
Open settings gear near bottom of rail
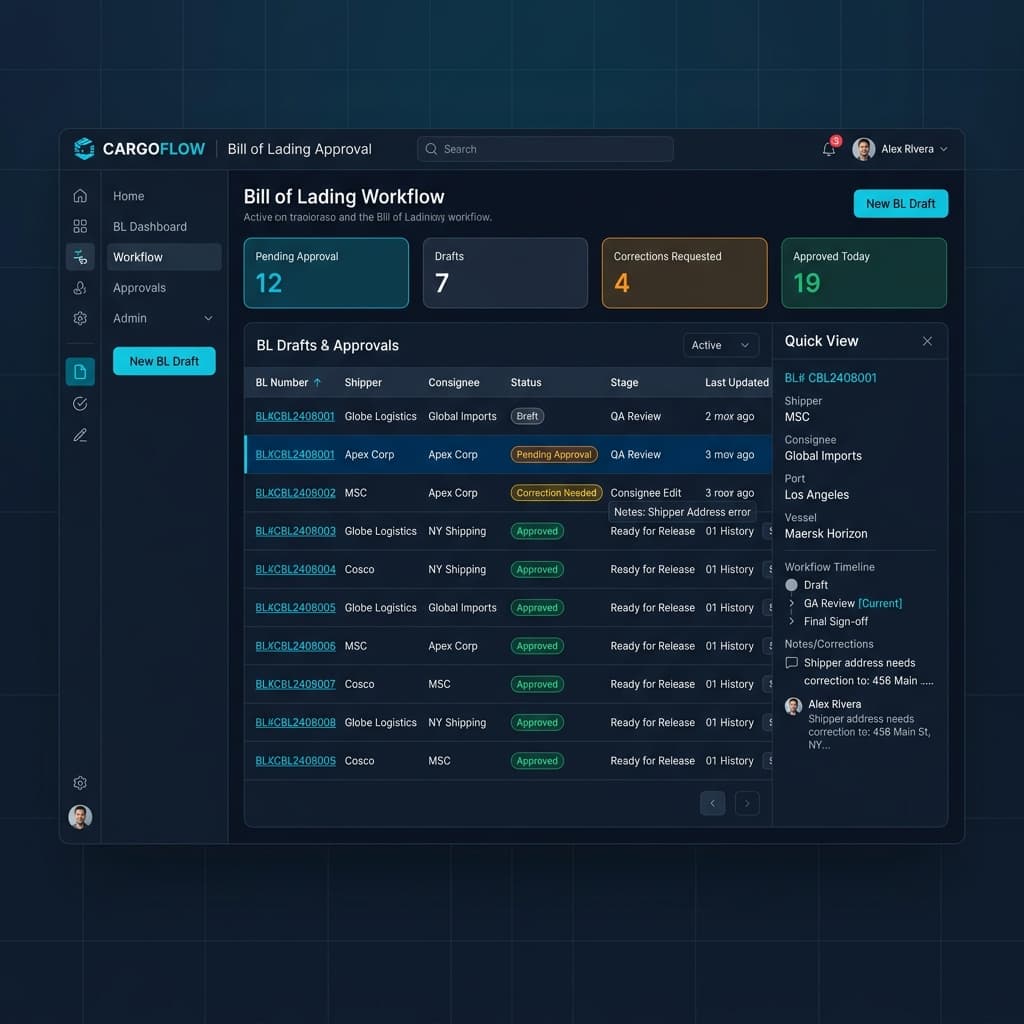(80, 783)
